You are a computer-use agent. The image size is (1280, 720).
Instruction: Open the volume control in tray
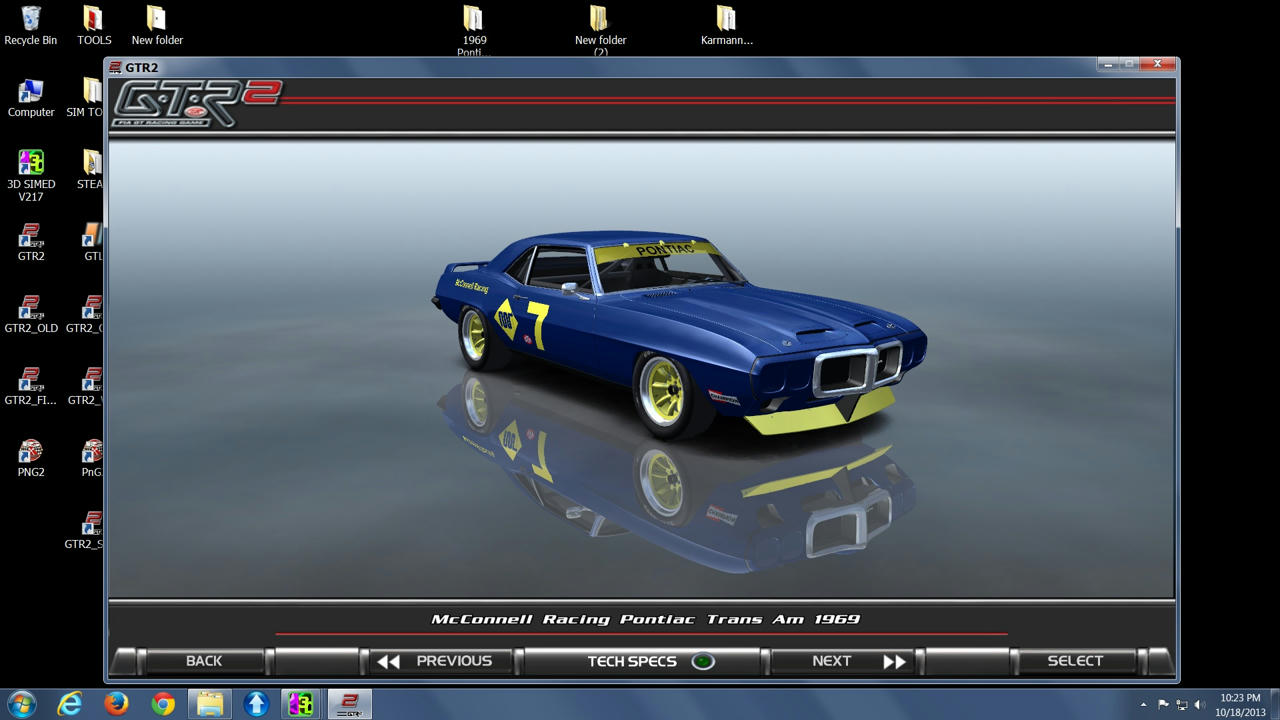pos(1200,705)
